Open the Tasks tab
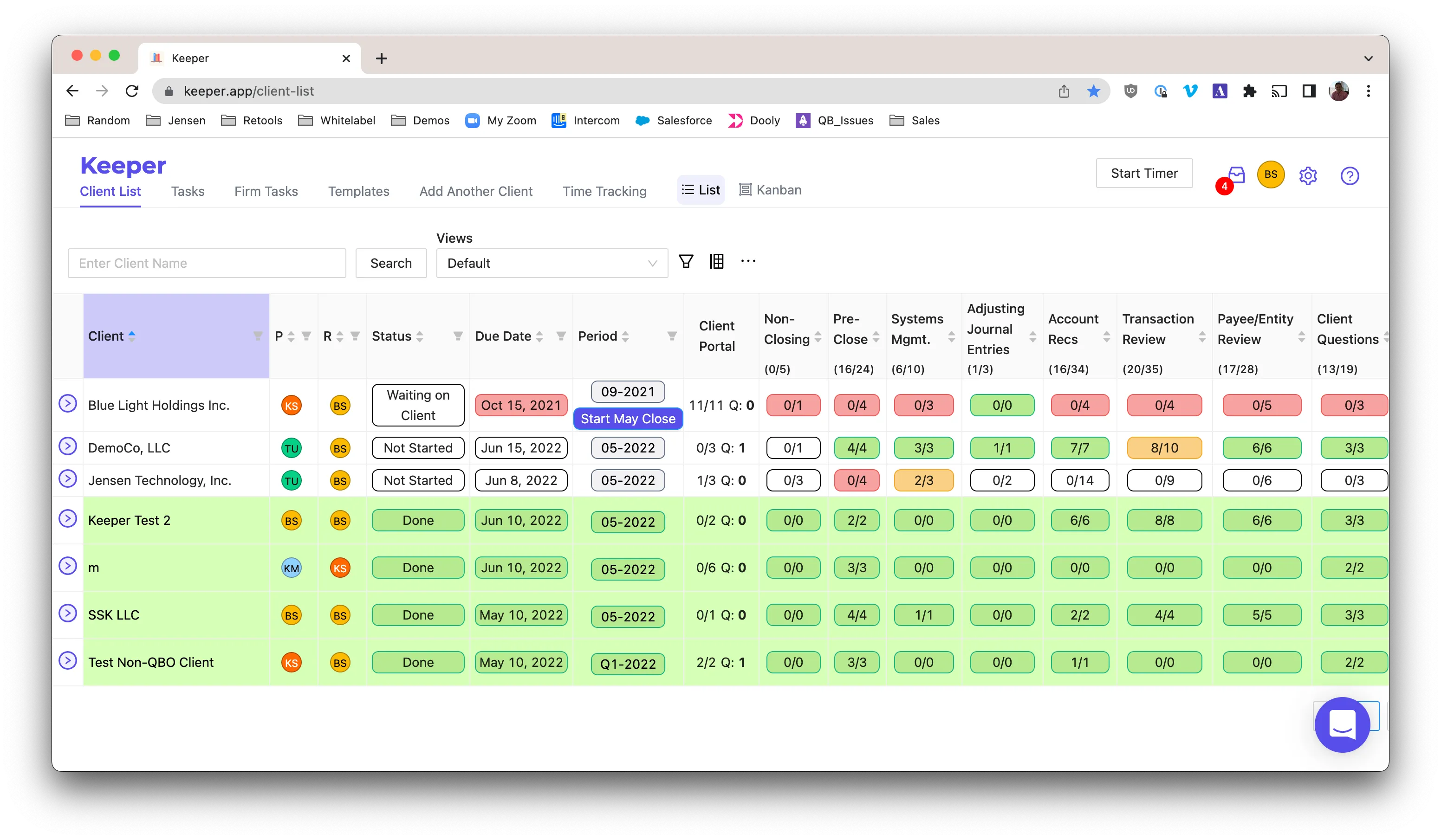 point(188,192)
